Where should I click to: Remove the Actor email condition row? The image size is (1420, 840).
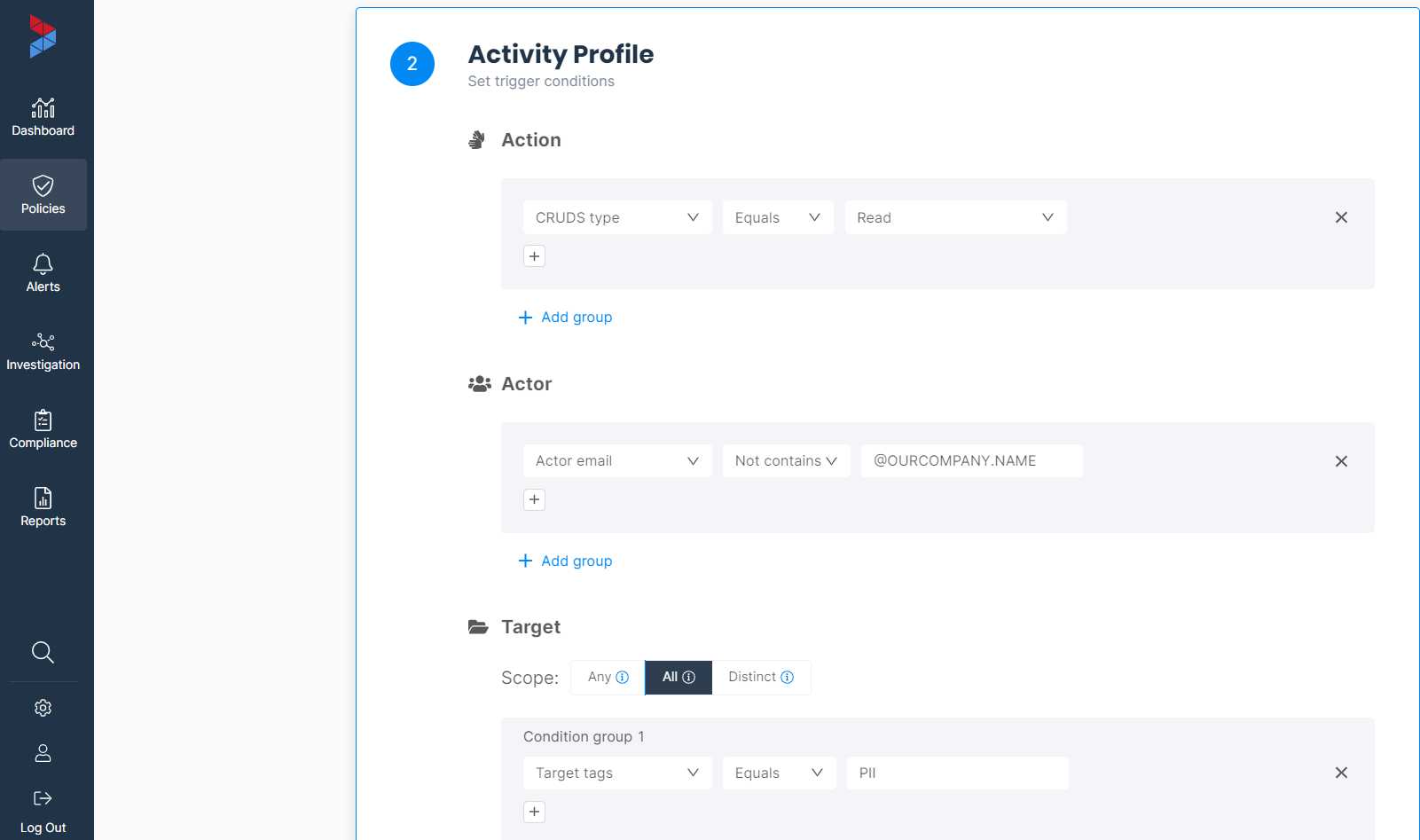tap(1341, 461)
